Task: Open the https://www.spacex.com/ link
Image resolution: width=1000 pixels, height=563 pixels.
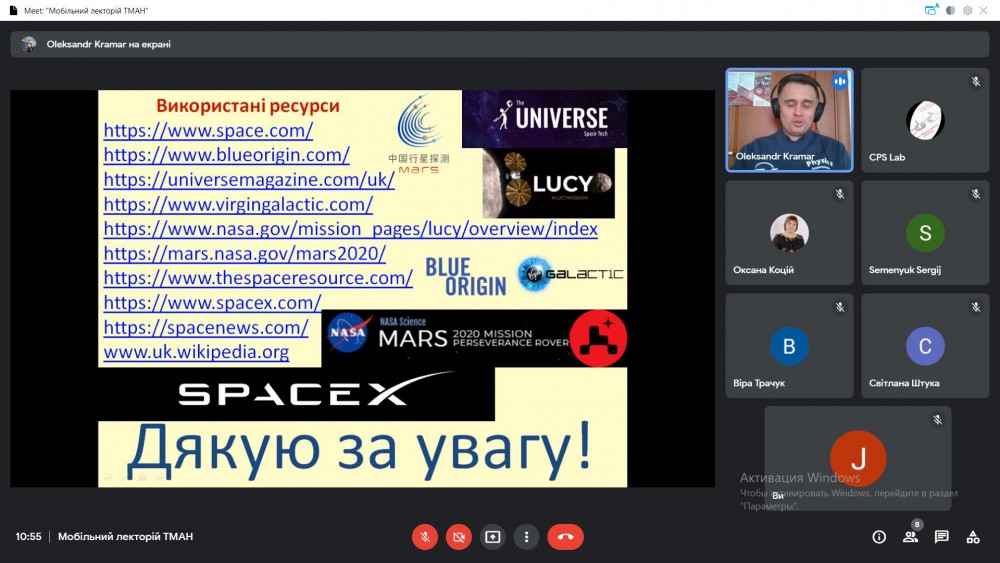Action: click(x=212, y=303)
